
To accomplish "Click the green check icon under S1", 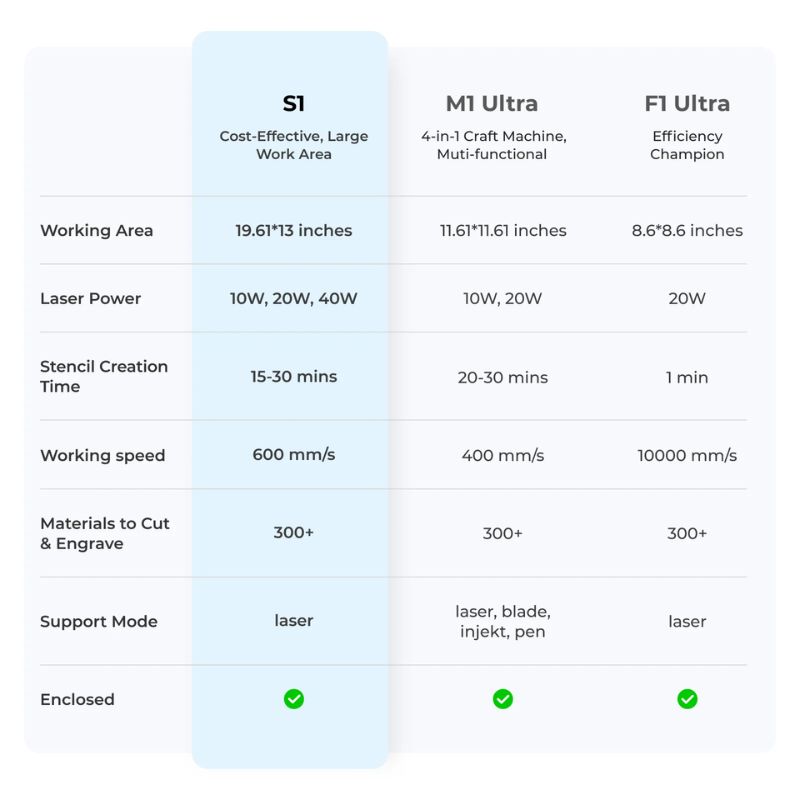I will pyautogui.click(x=294, y=699).
